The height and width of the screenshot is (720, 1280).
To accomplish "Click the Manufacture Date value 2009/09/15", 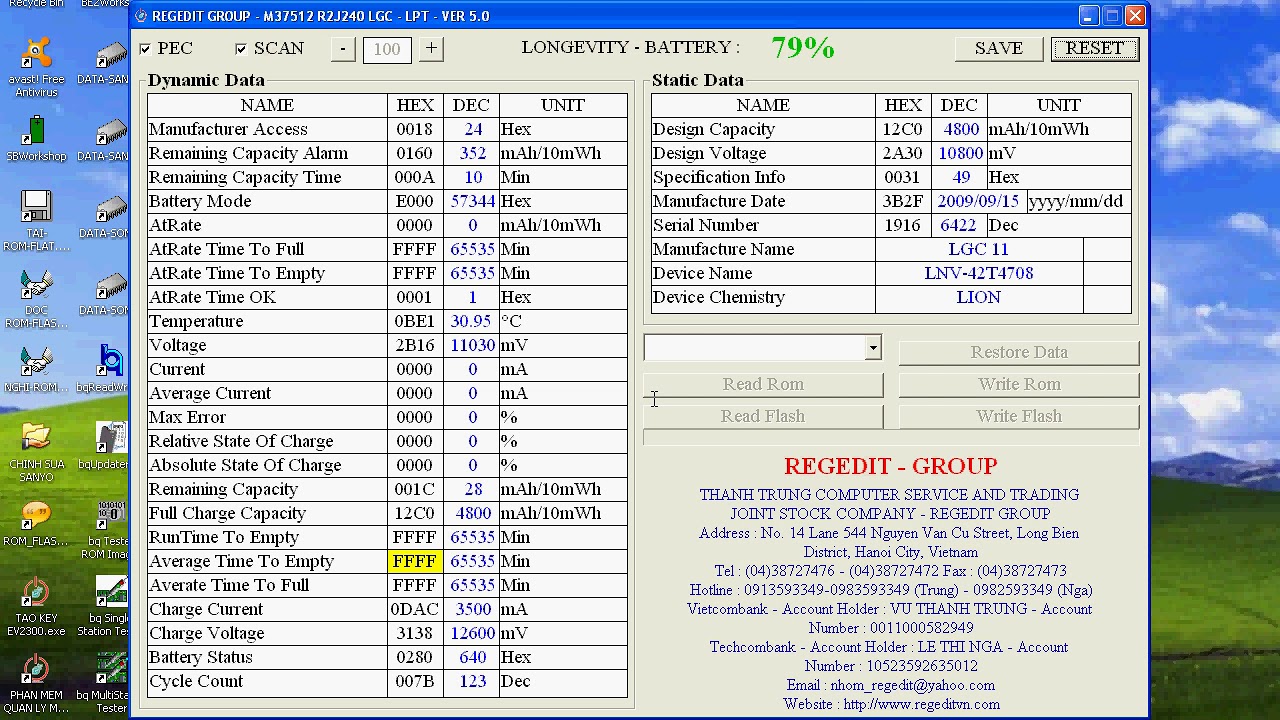I will [978, 201].
